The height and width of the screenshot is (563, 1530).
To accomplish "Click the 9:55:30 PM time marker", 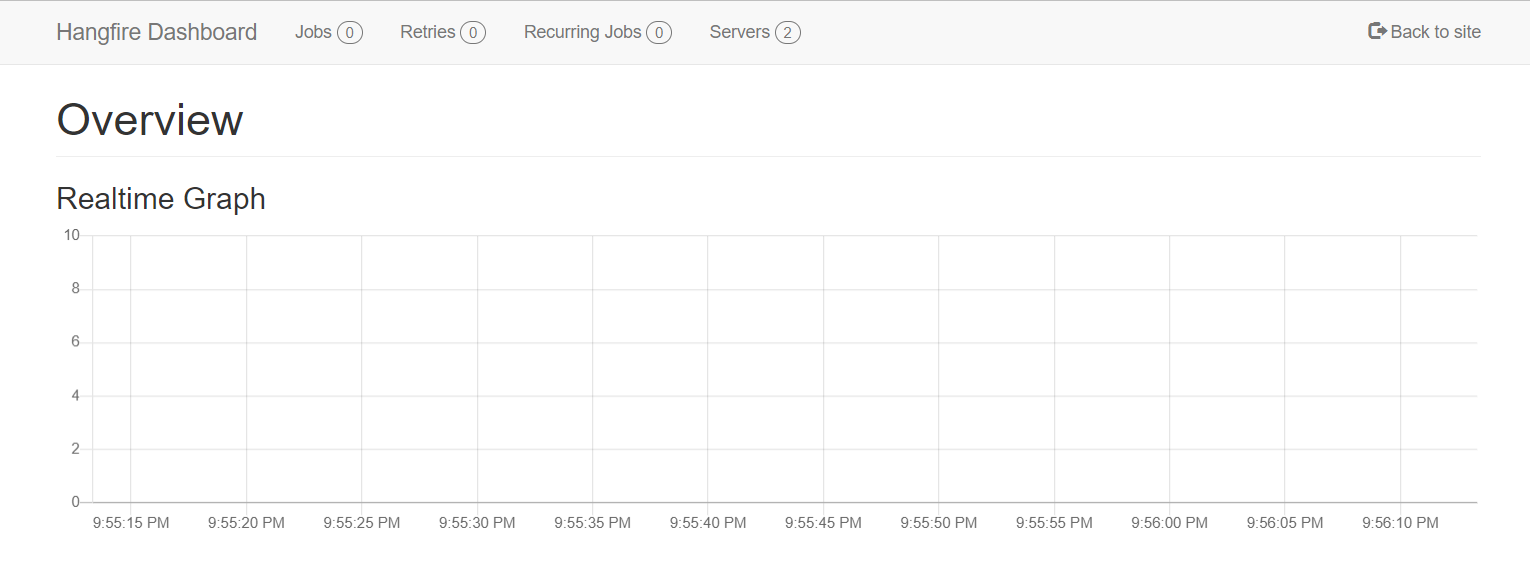I will click(x=477, y=523).
